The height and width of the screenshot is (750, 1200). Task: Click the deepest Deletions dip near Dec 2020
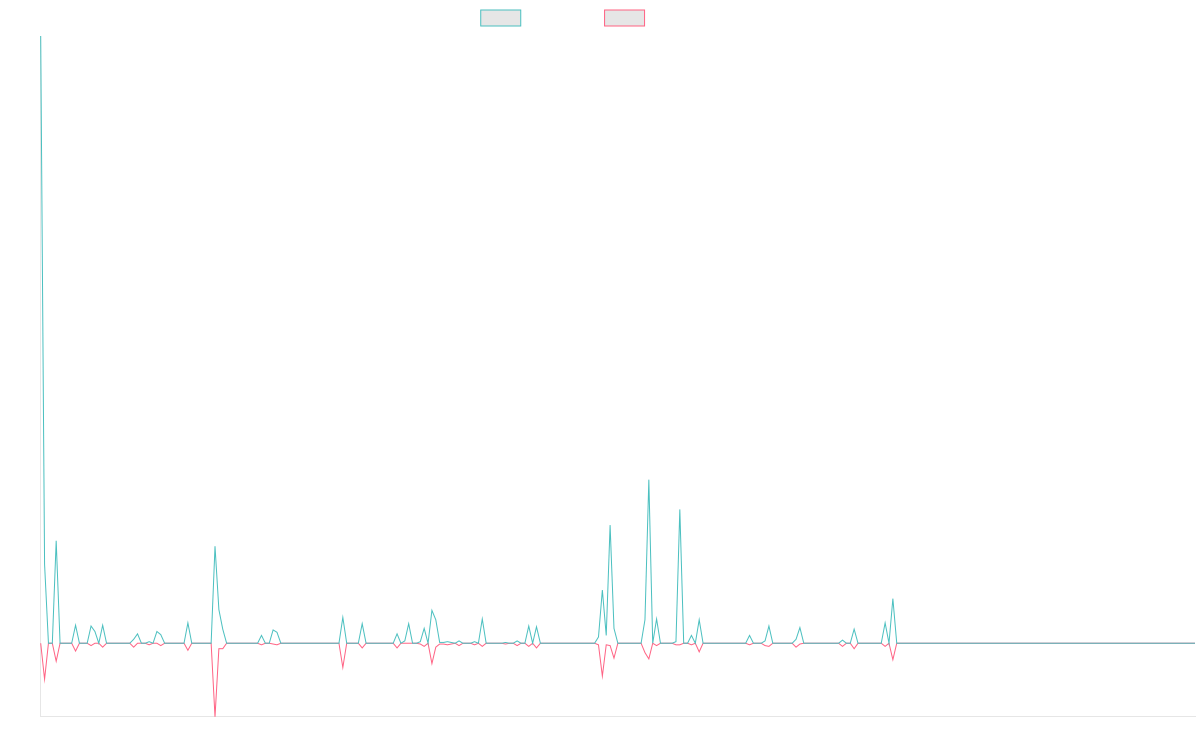click(214, 715)
